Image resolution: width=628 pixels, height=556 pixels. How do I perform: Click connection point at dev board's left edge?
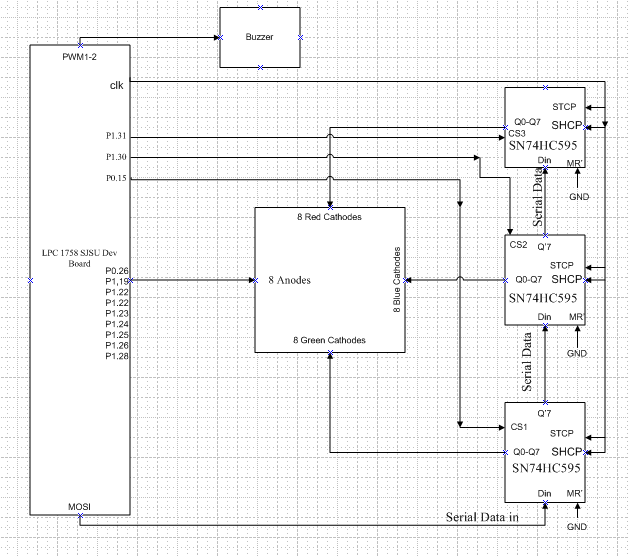(30, 280)
